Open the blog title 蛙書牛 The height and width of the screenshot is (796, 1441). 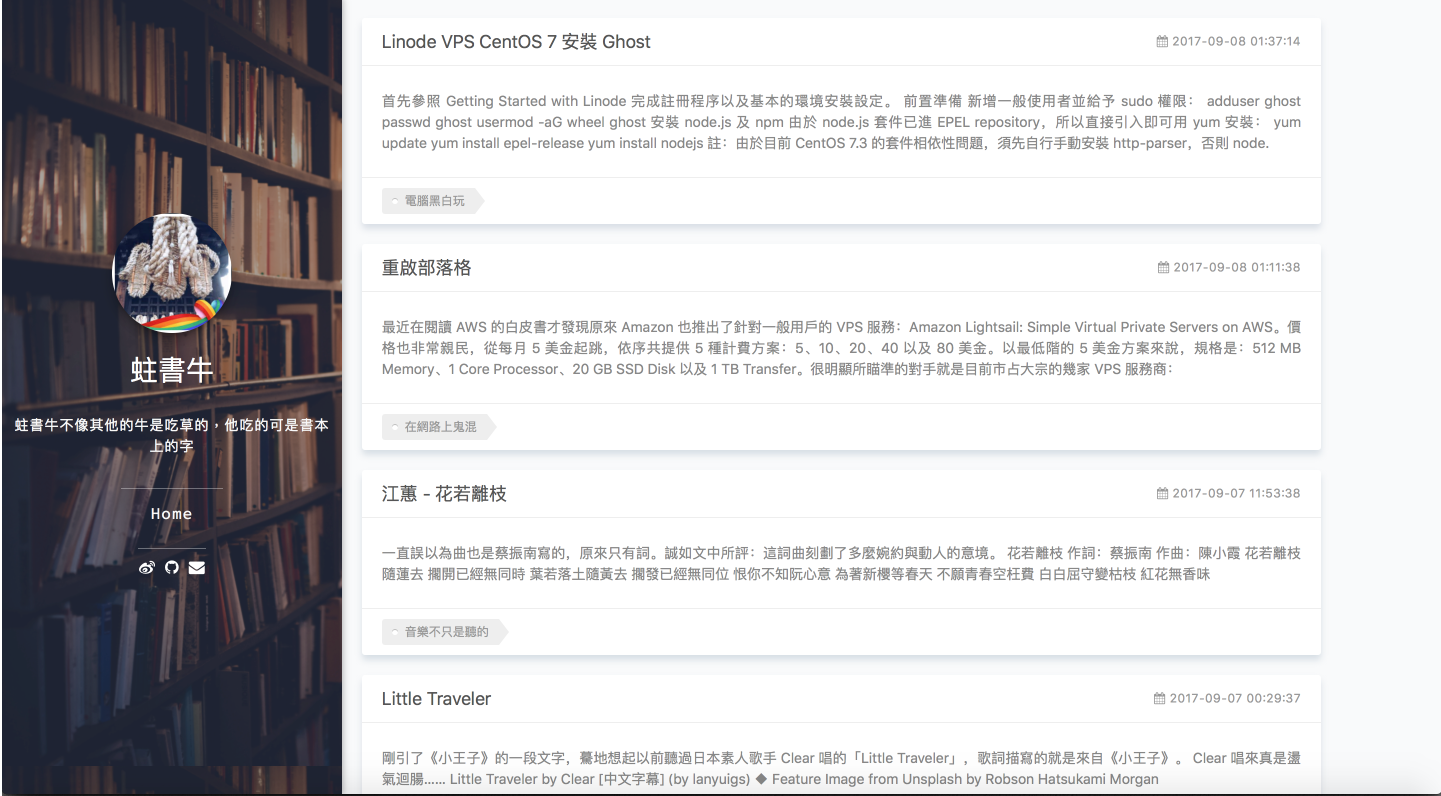[172, 370]
